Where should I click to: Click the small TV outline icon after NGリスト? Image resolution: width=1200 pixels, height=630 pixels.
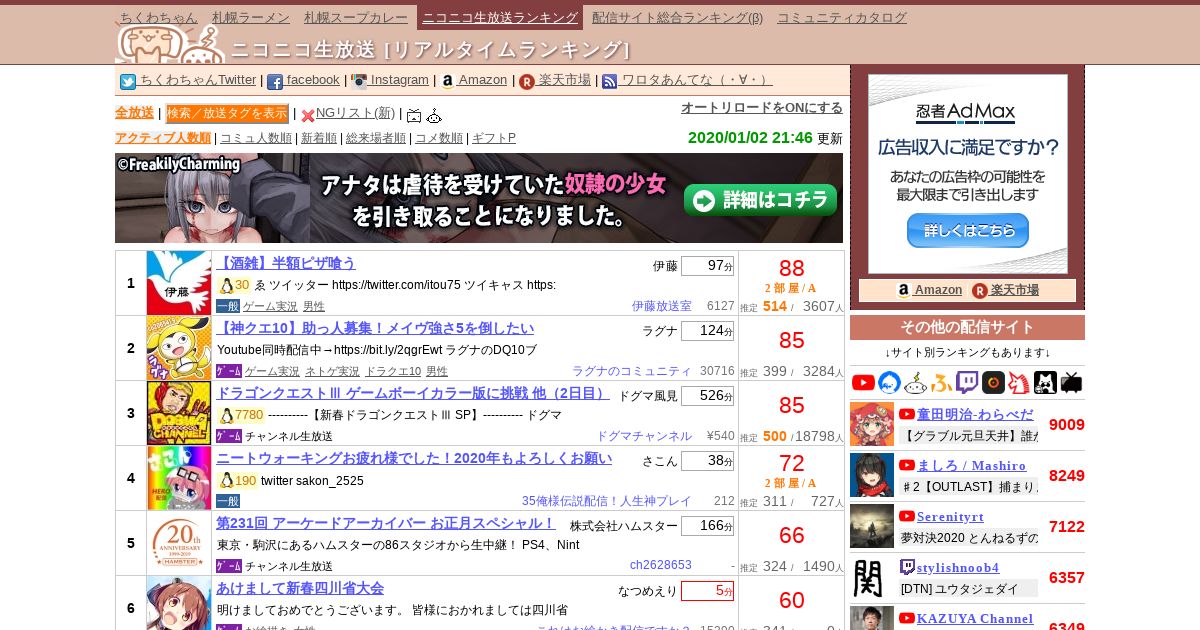pos(414,116)
